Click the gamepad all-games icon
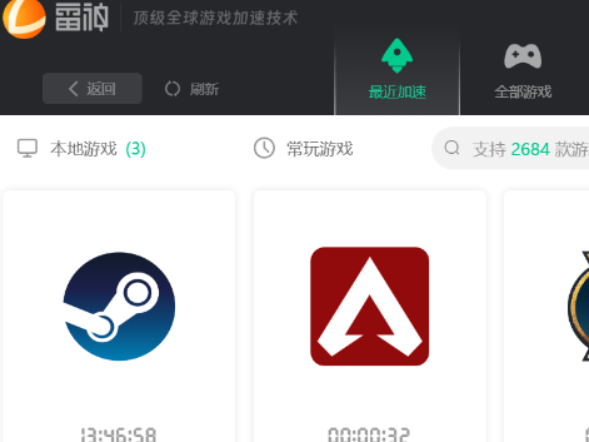Image resolution: width=589 pixels, height=442 pixels. pos(523,56)
